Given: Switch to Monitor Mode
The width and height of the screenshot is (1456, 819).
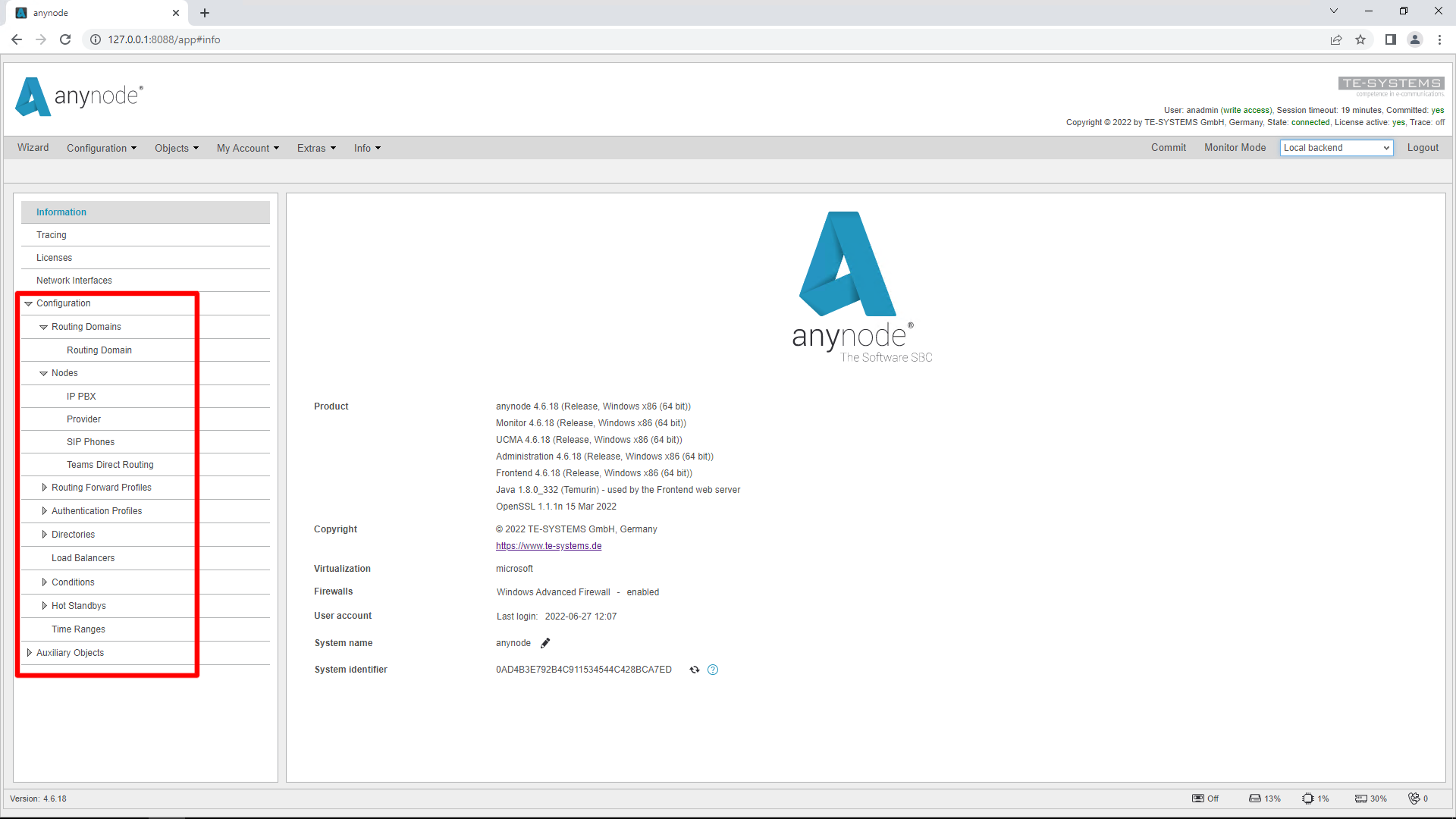Looking at the screenshot, I should click(1235, 148).
